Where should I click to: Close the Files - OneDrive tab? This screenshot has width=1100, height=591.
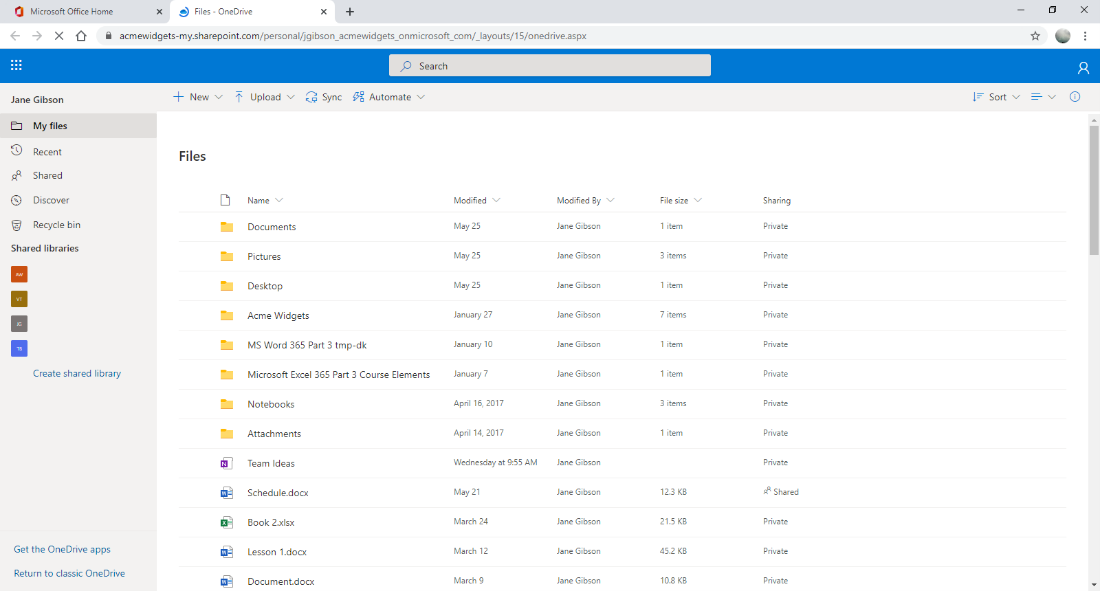pyautogui.click(x=323, y=12)
